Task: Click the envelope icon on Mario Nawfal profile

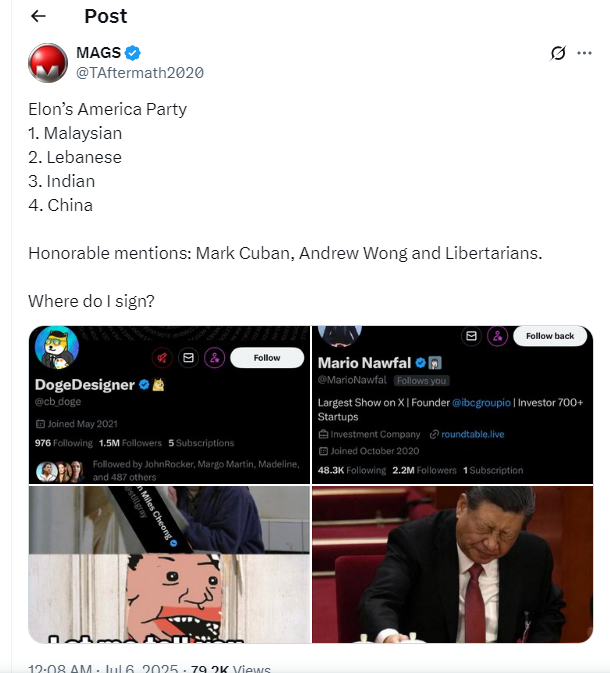Action: 471,336
